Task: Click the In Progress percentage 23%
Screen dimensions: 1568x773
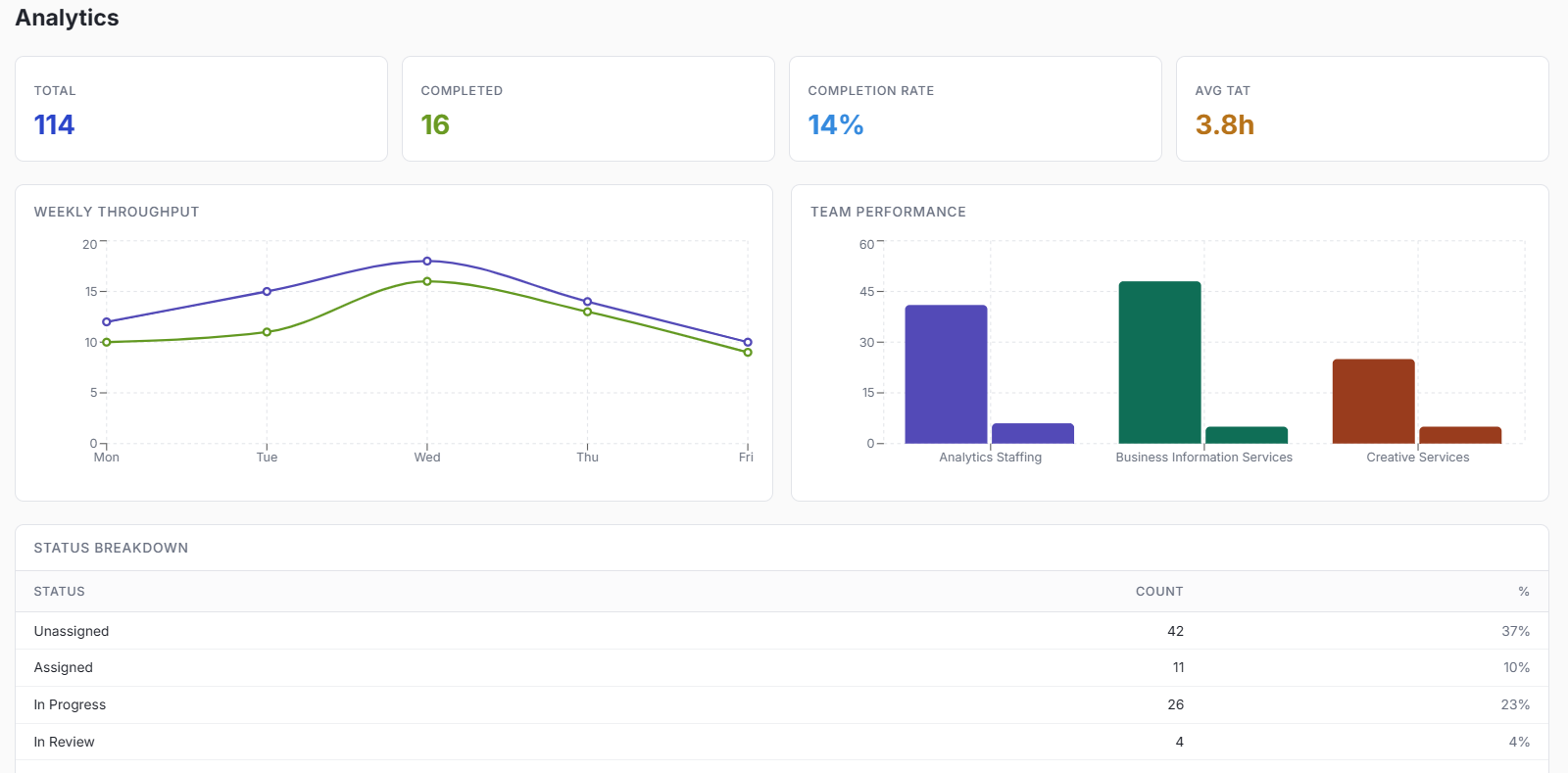Action: 1515,704
